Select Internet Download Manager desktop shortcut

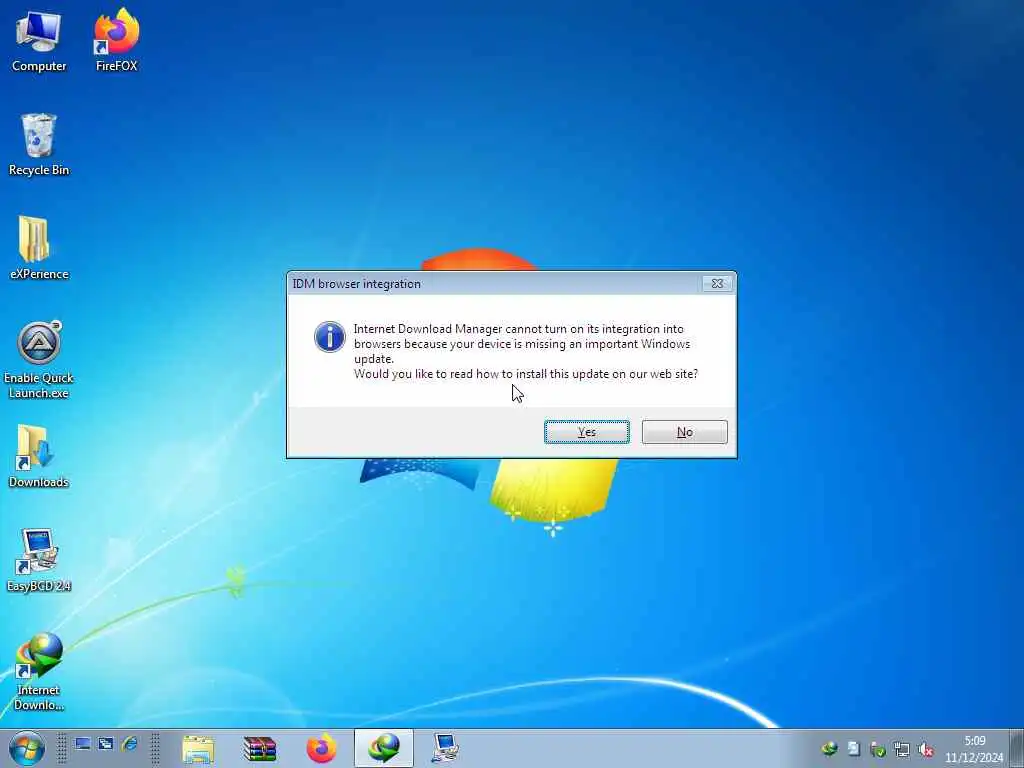click(x=39, y=672)
